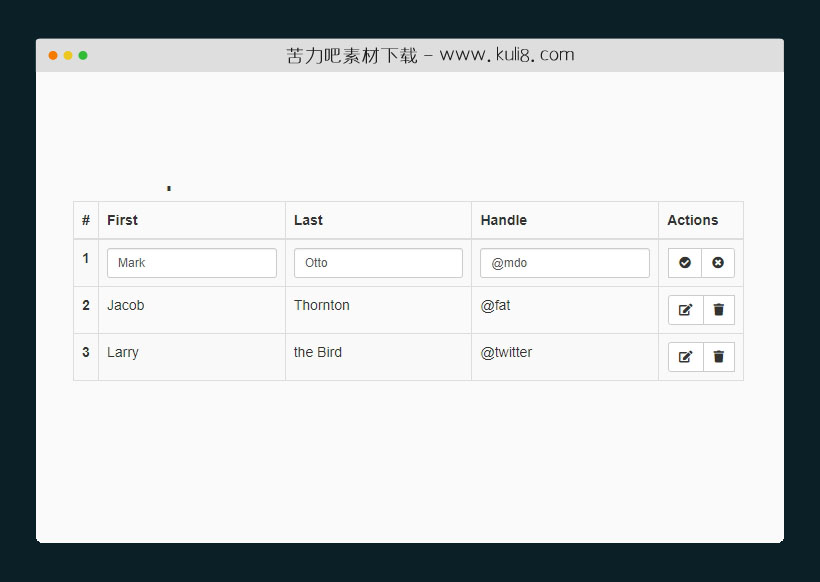This screenshot has height=582, width=820.
Task: Confirm the edit for the Mark row
Action: pyautogui.click(x=685, y=263)
